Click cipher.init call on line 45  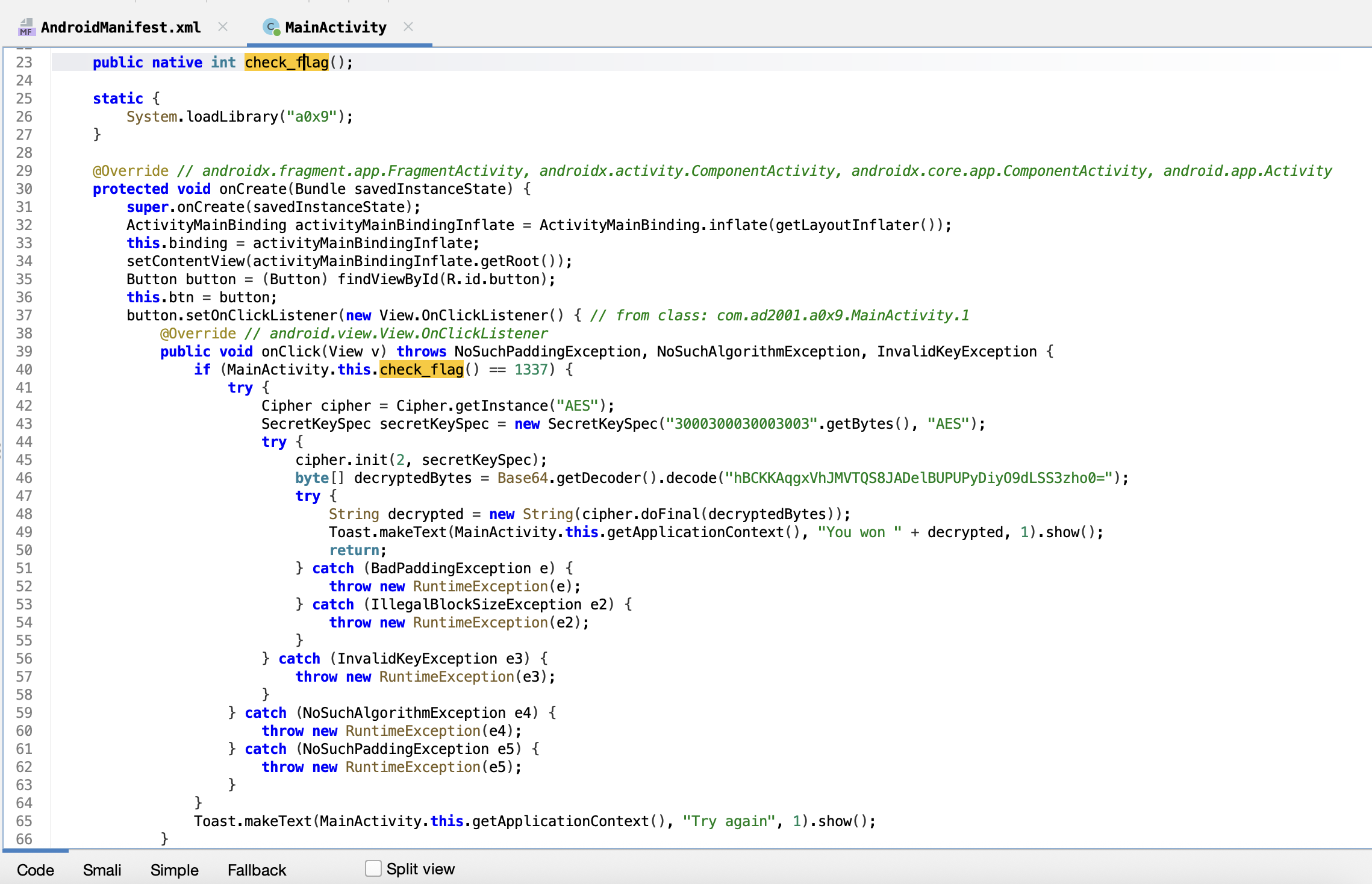coord(341,460)
